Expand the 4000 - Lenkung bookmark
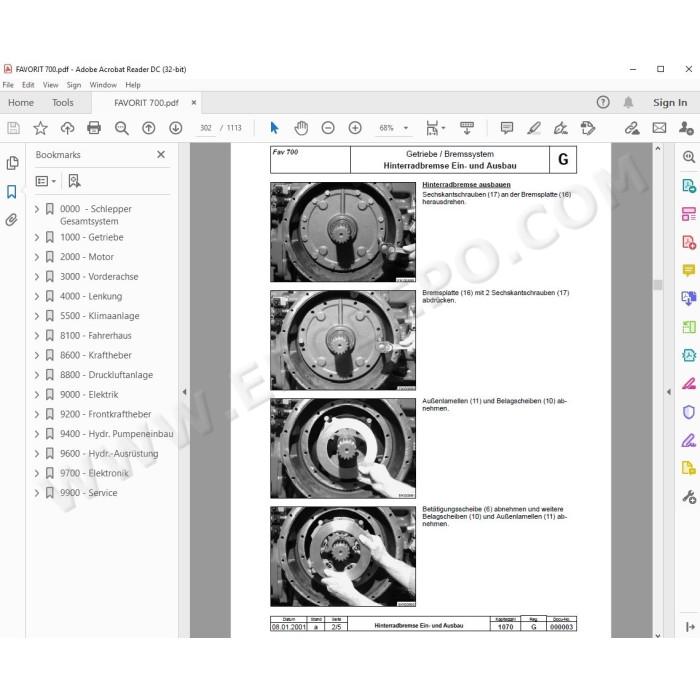The image size is (700, 700). click(x=37, y=296)
